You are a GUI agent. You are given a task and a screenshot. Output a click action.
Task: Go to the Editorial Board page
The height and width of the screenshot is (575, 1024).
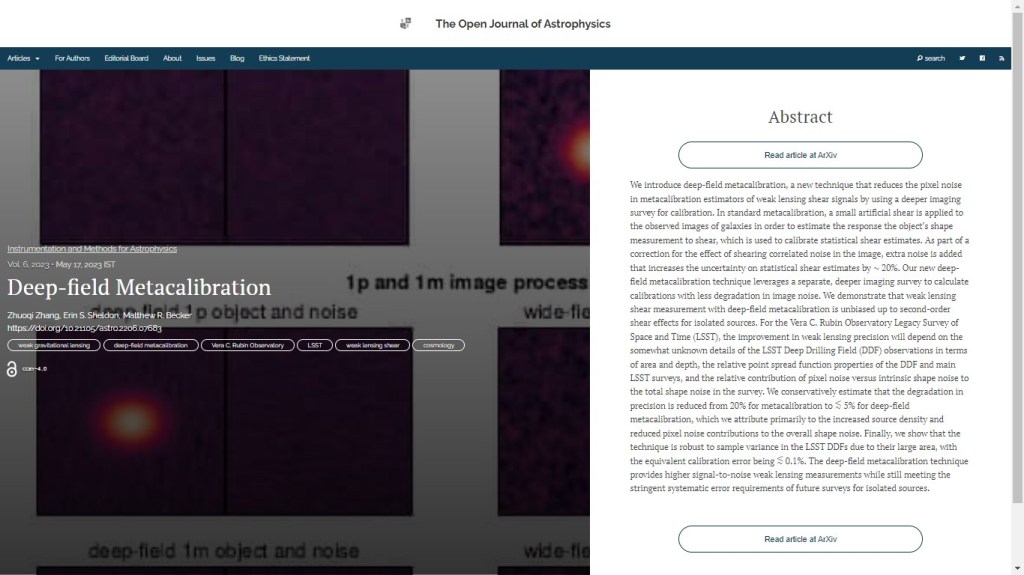pyautogui.click(x=126, y=58)
